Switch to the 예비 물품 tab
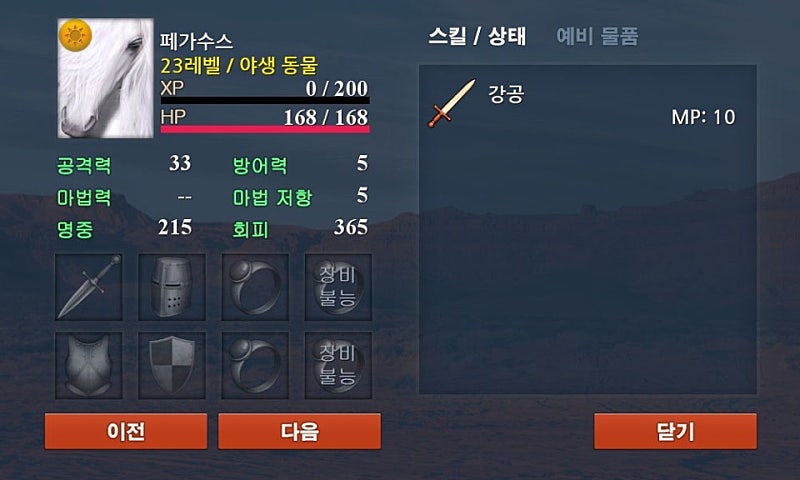This screenshot has width=800, height=480. (597, 36)
